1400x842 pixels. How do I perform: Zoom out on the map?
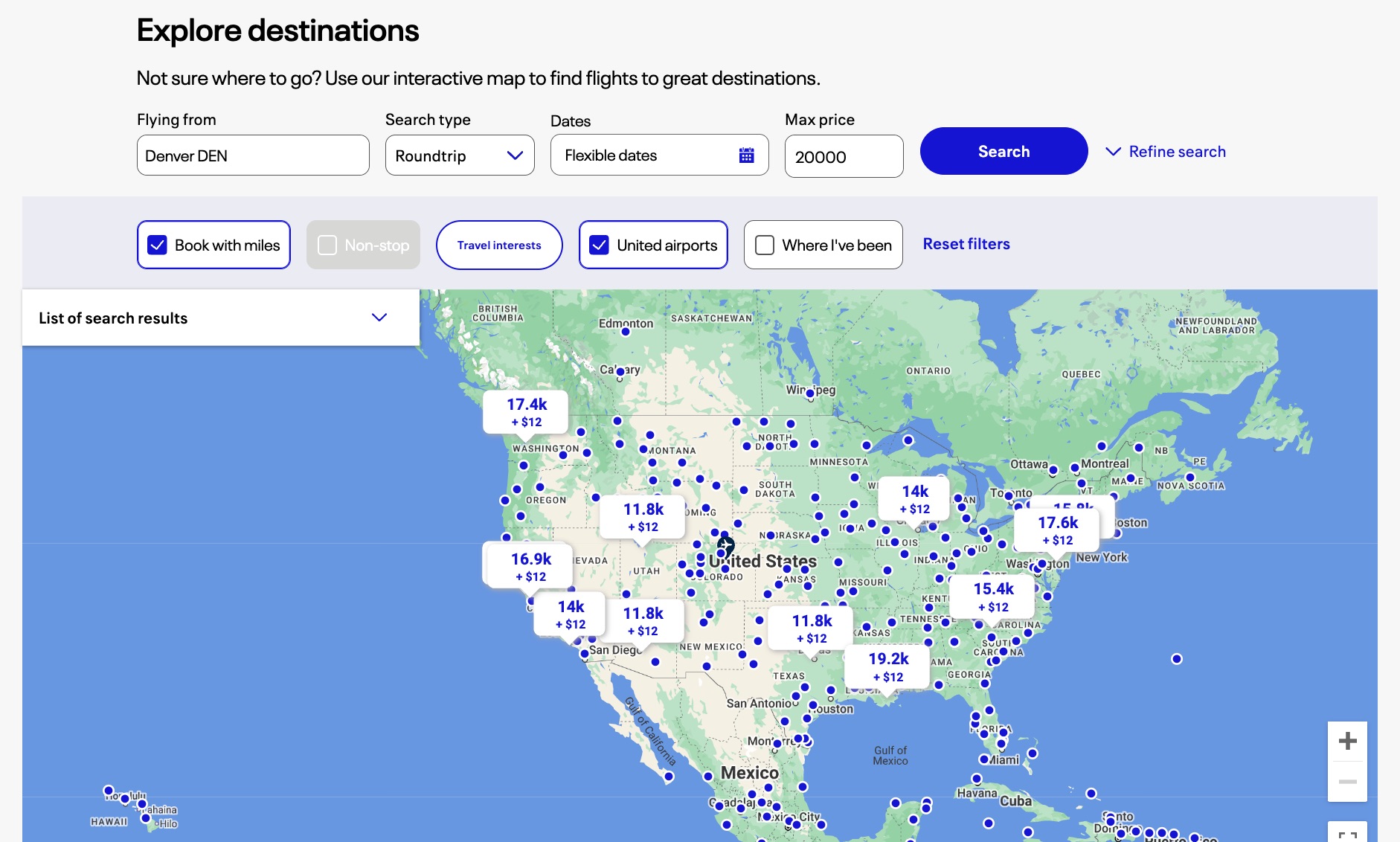click(x=1347, y=781)
